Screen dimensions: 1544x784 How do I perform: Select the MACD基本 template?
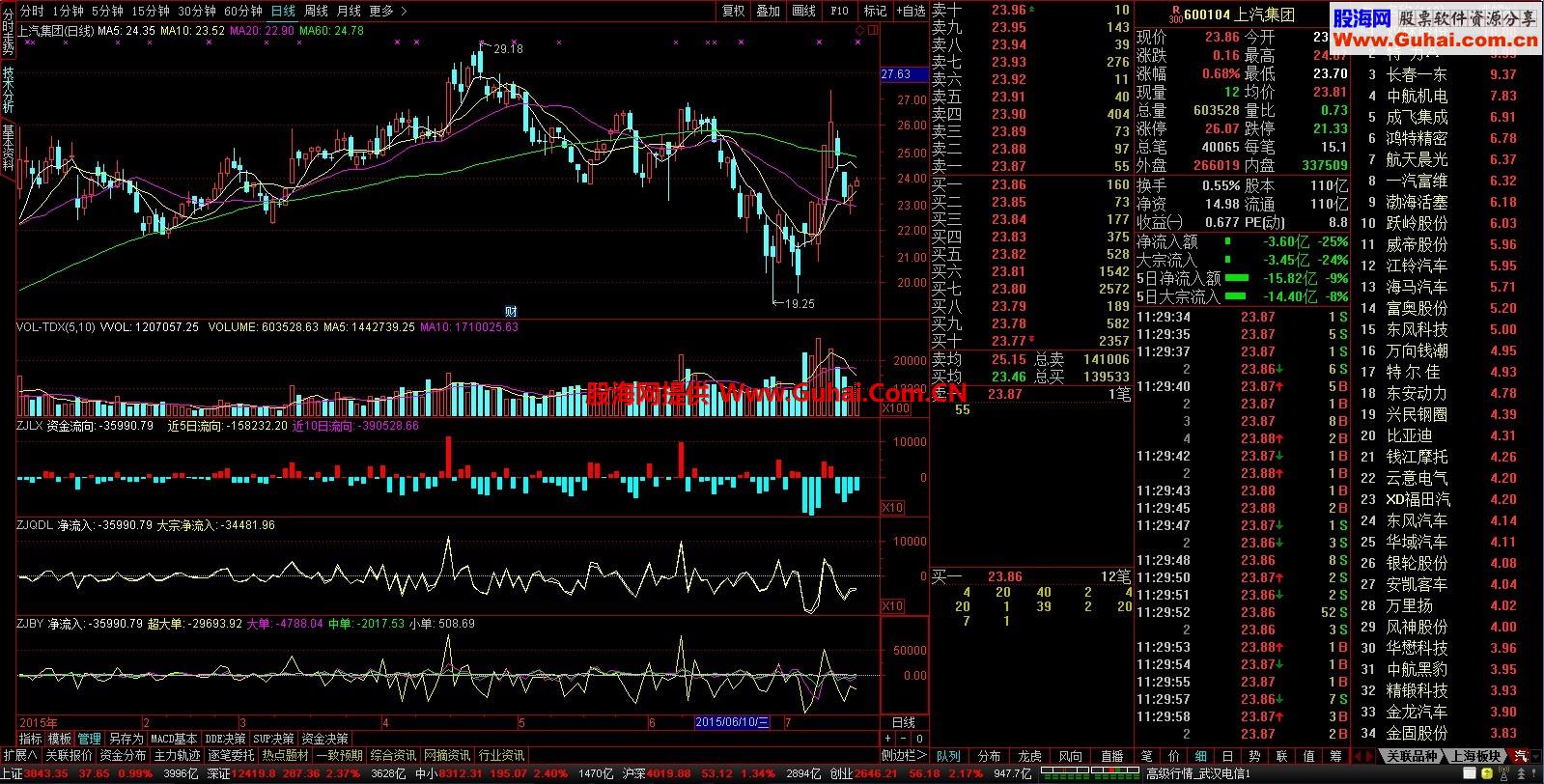pos(174,739)
